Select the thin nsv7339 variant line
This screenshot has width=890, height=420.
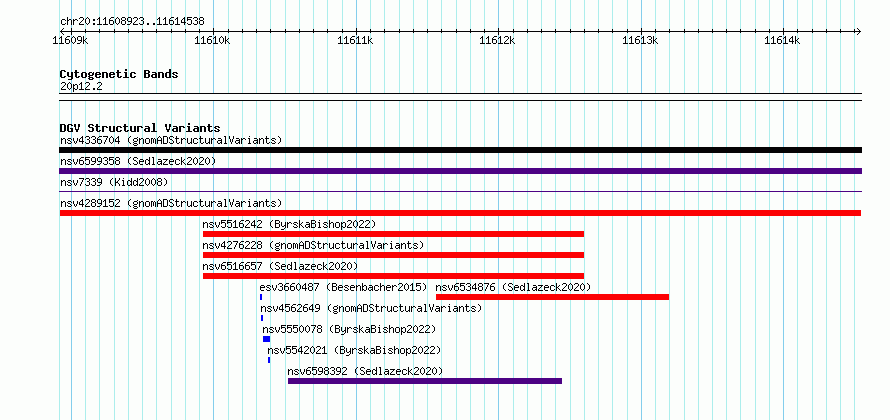[x=460, y=192]
